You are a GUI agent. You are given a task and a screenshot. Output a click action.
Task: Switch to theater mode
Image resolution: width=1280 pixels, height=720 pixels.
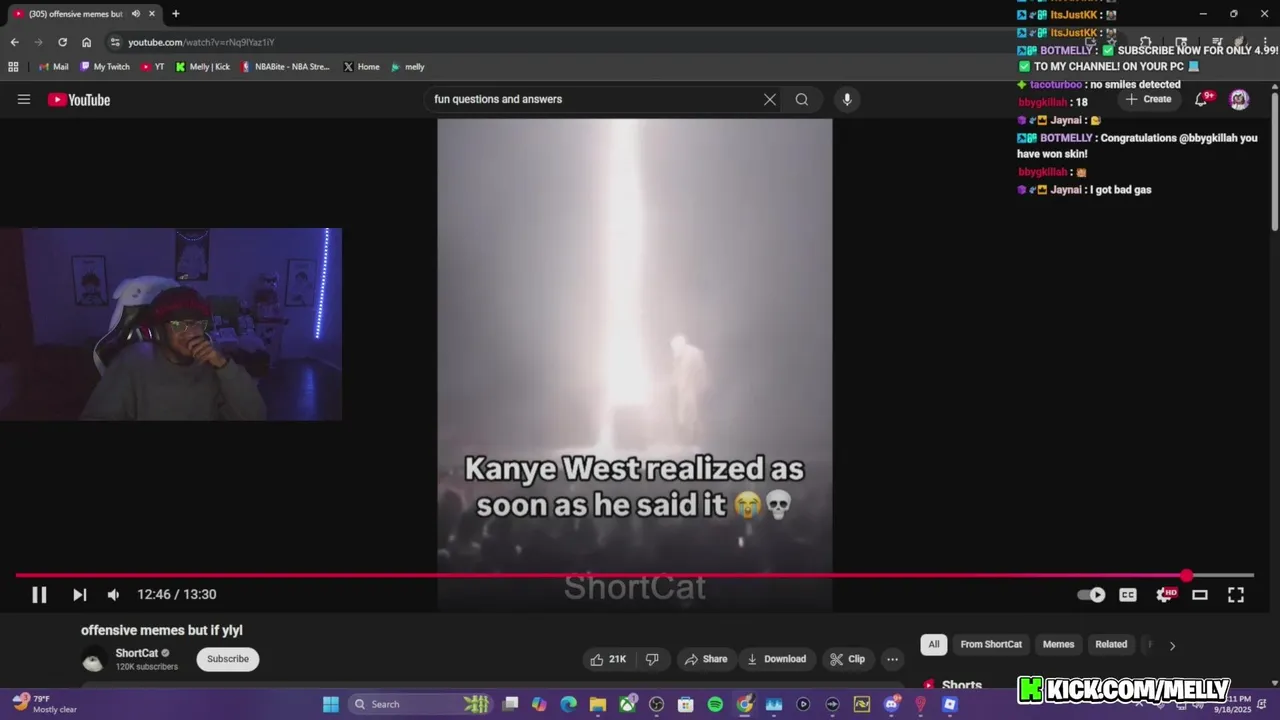(x=1200, y=595)
